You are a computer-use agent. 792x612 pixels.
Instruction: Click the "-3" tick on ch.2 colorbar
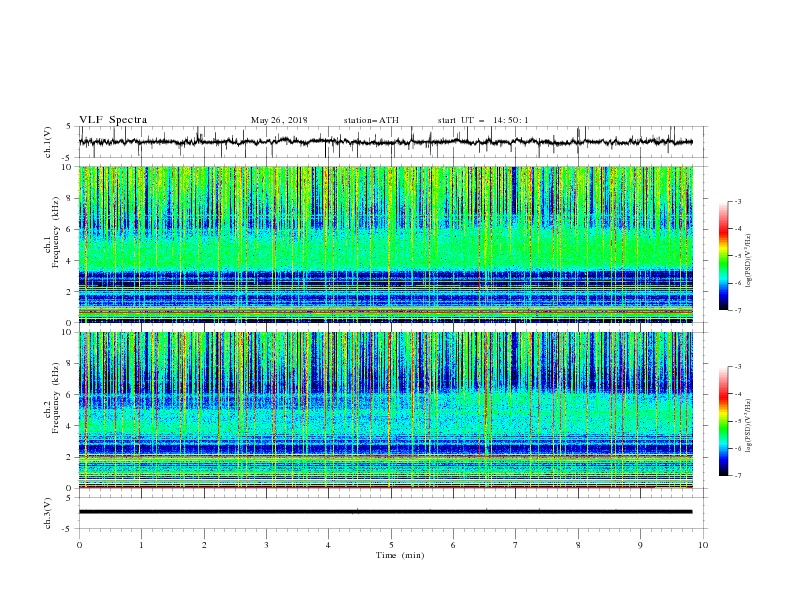pos(737,367)
